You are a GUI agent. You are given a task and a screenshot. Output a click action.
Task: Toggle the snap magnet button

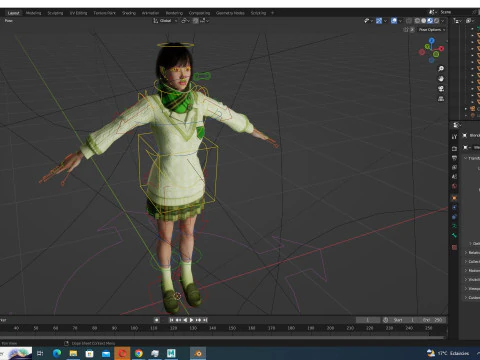(196, 21)
